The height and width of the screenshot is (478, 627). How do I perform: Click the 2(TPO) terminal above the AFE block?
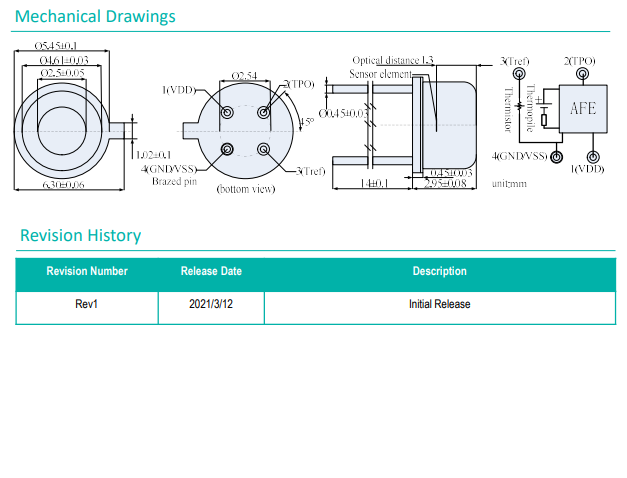(582, 73)
